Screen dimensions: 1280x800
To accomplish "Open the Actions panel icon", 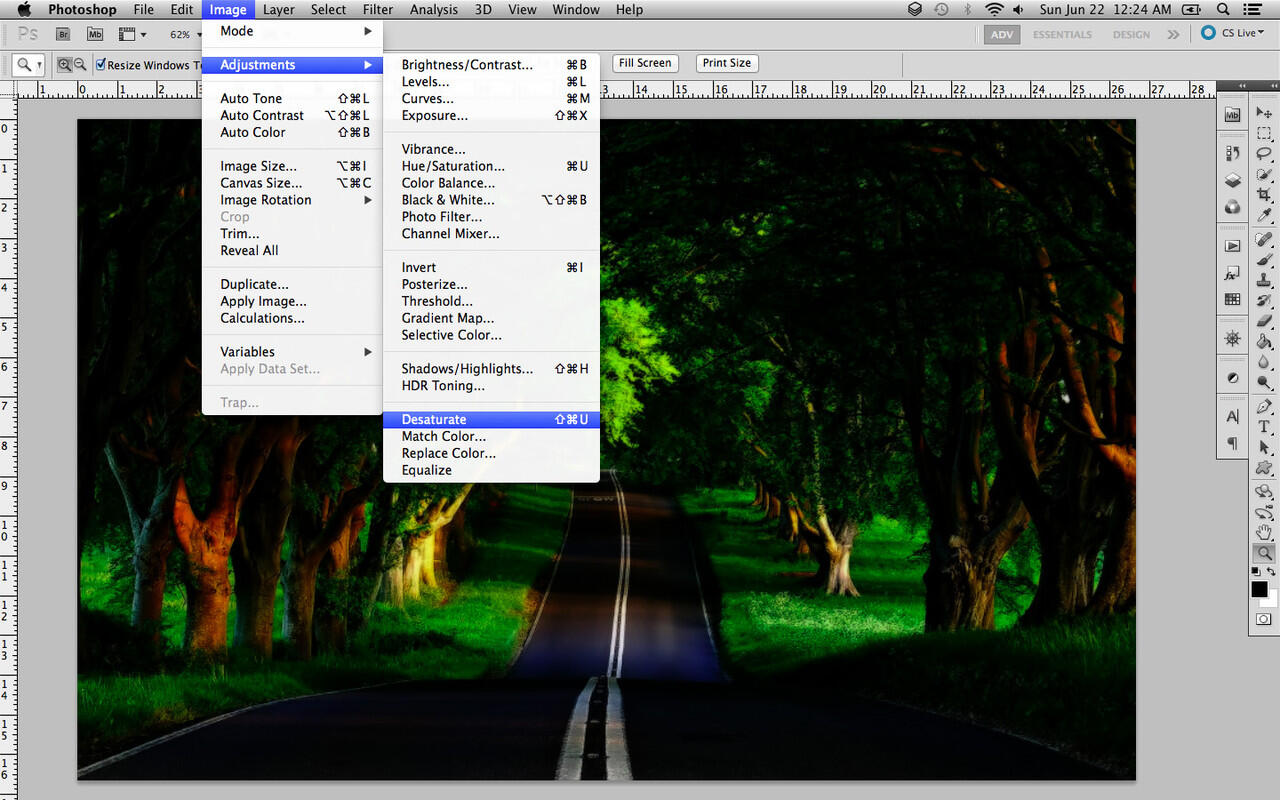I will 1233,246.
